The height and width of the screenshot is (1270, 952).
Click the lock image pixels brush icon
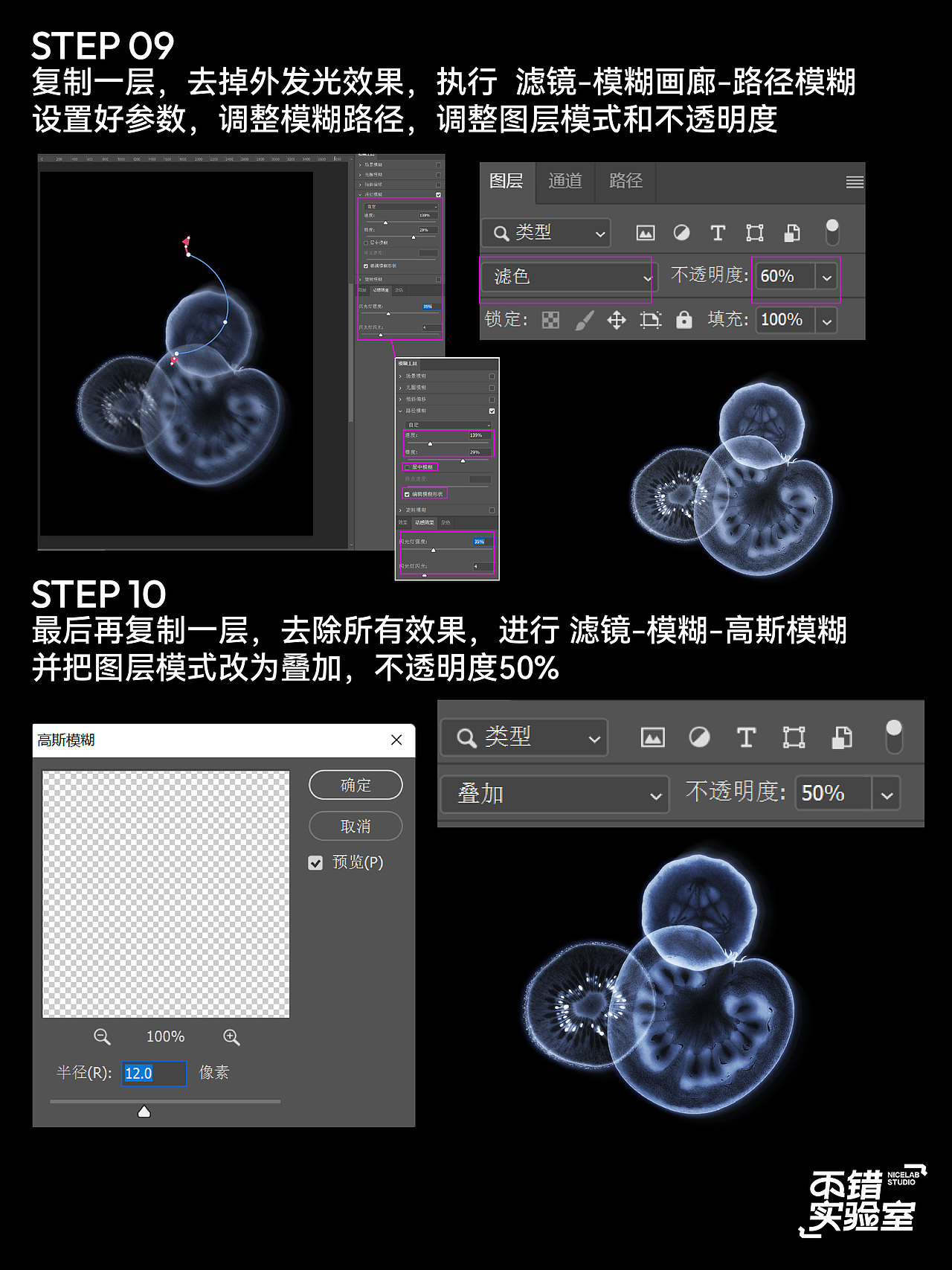click(585, 320)
